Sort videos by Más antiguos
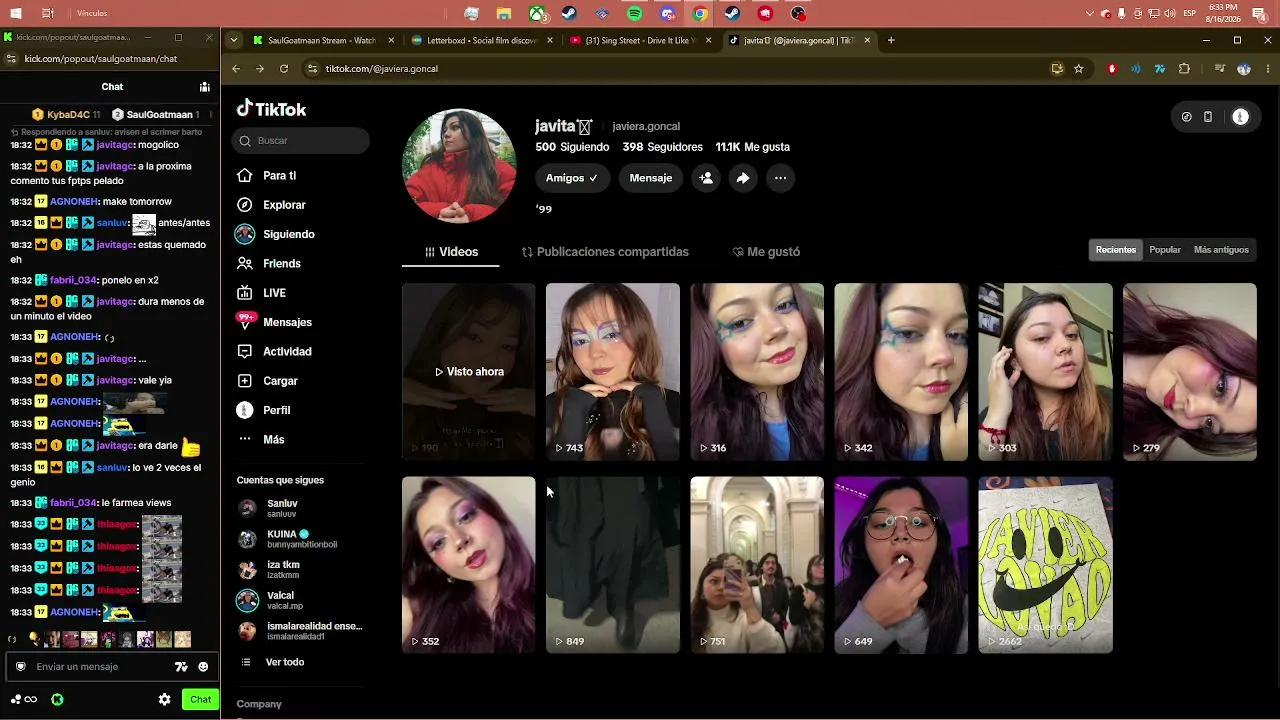 click(x=1221, y=250)
